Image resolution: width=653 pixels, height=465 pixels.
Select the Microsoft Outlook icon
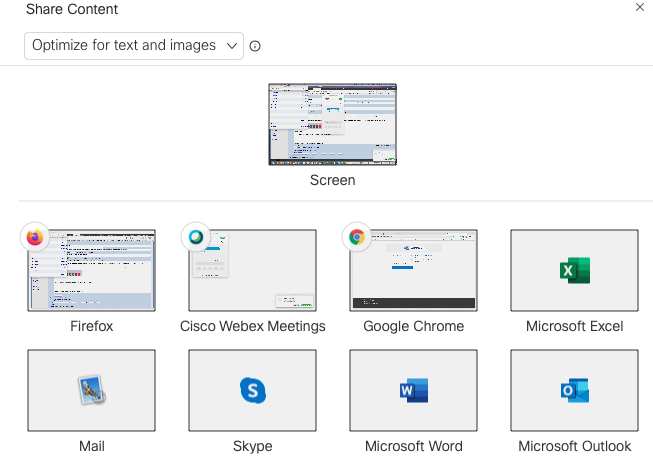(575, 390)
